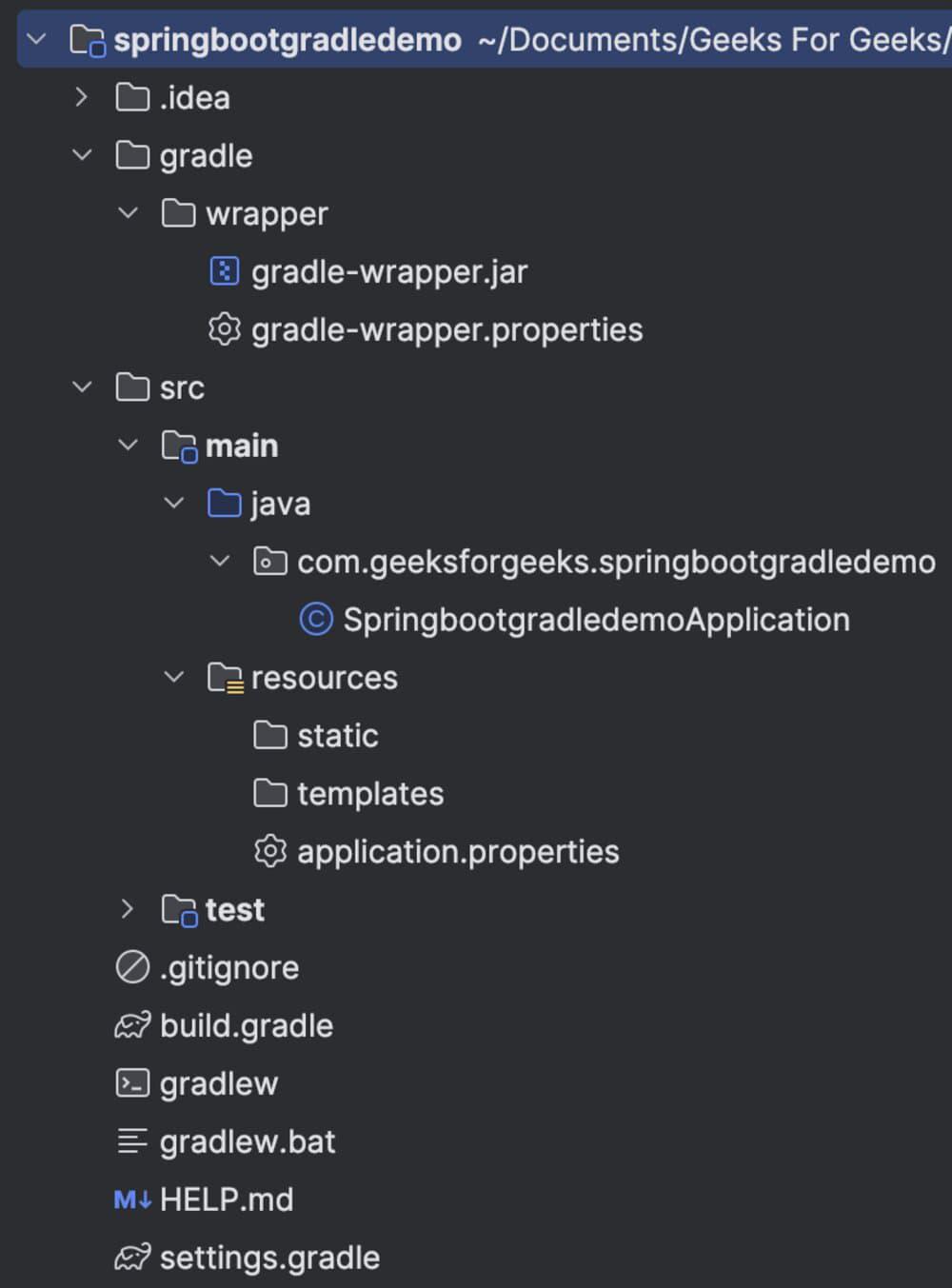Click the resources folder icon
The height and width of the screenshot is (1288, 952).
(x=226, y=678)
